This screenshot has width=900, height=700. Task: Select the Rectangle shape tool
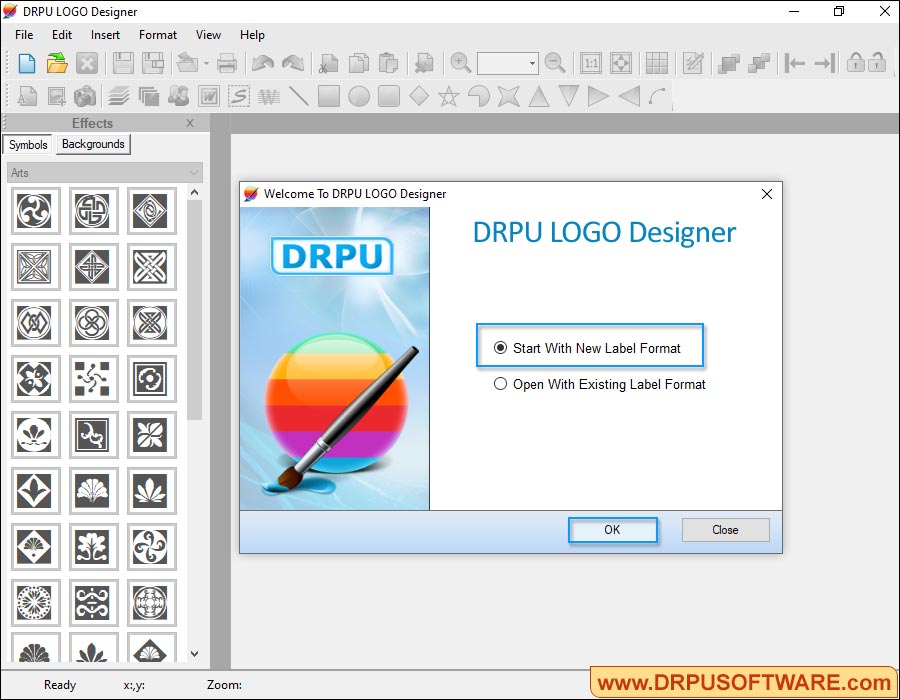pyautogui.click(x=330, y=96)
